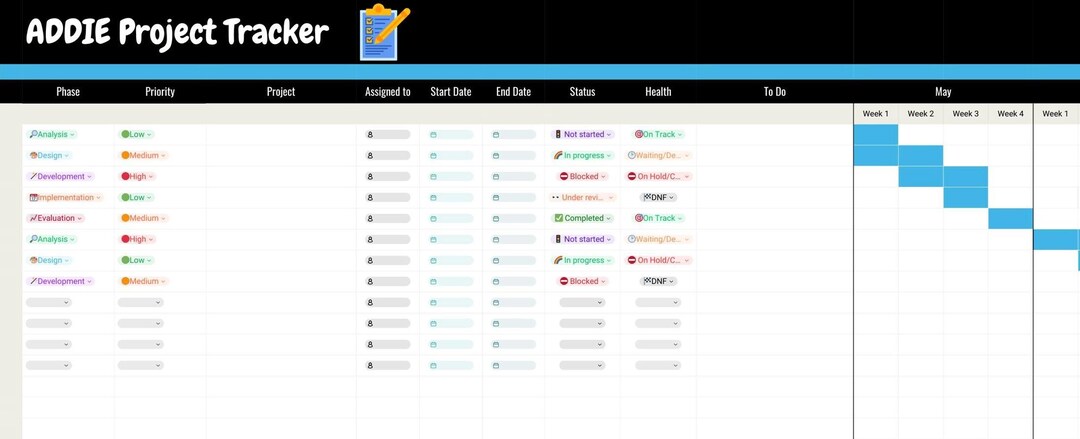Select the May month header cell
Viewport: 1080px width, 439px height.
(x=943, y=92)
